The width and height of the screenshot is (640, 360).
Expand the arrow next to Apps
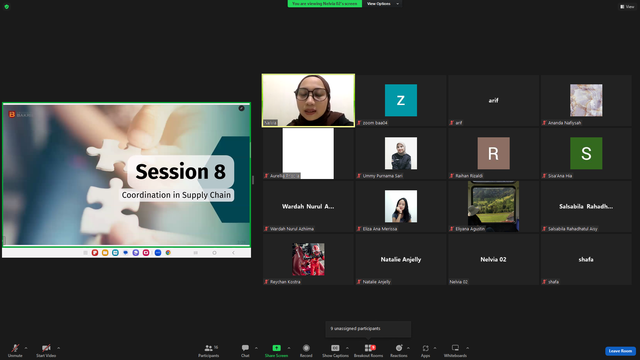[x=435, y=348]
